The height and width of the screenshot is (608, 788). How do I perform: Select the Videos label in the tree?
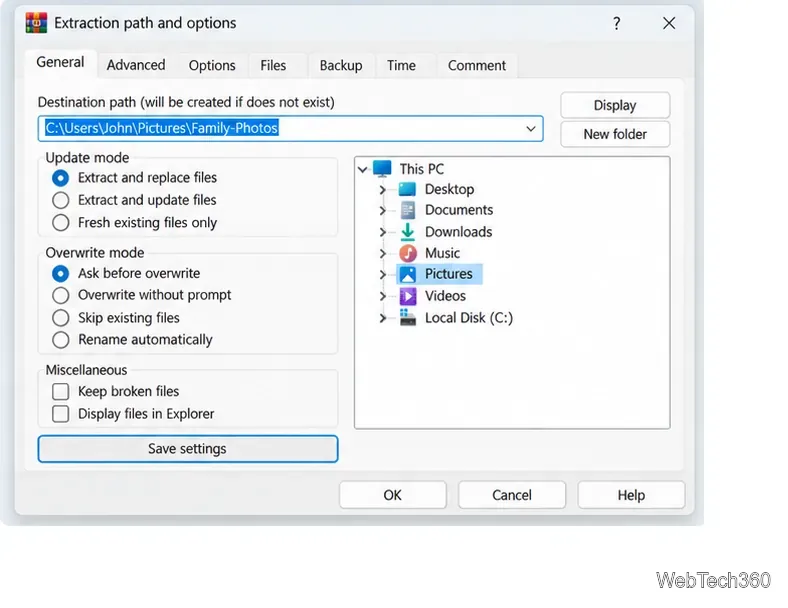click(x=446, y=296)
